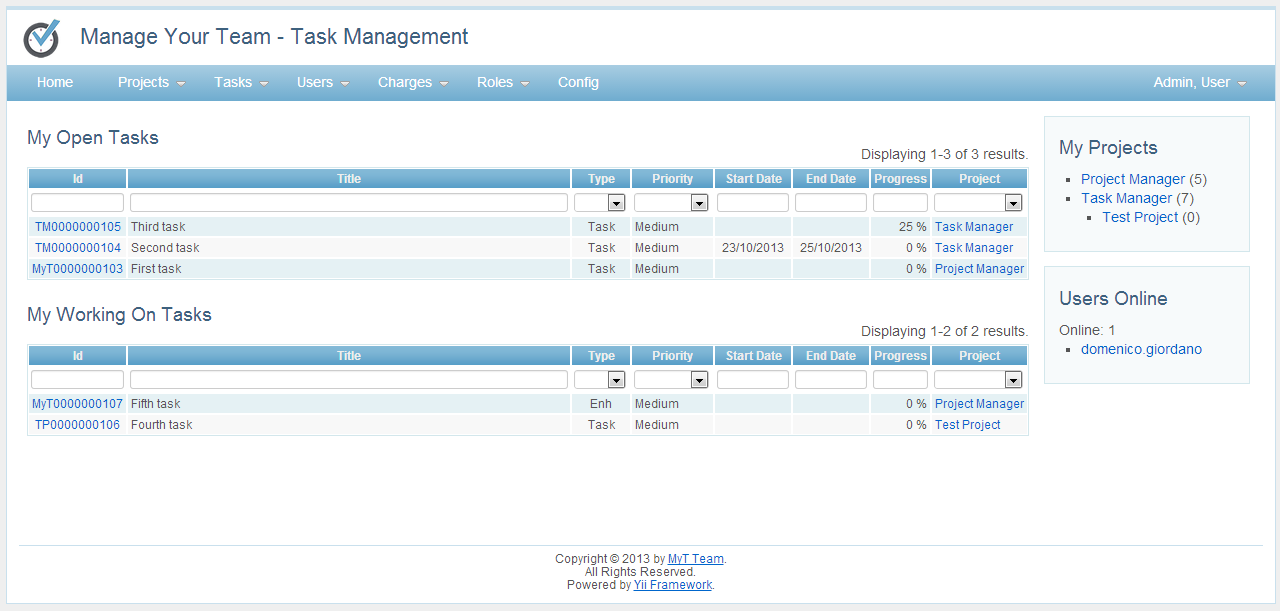The height and width of the screenshot is (611, 1280).
Task: Open task TM0000000105
Action: [x=77, y=226]
